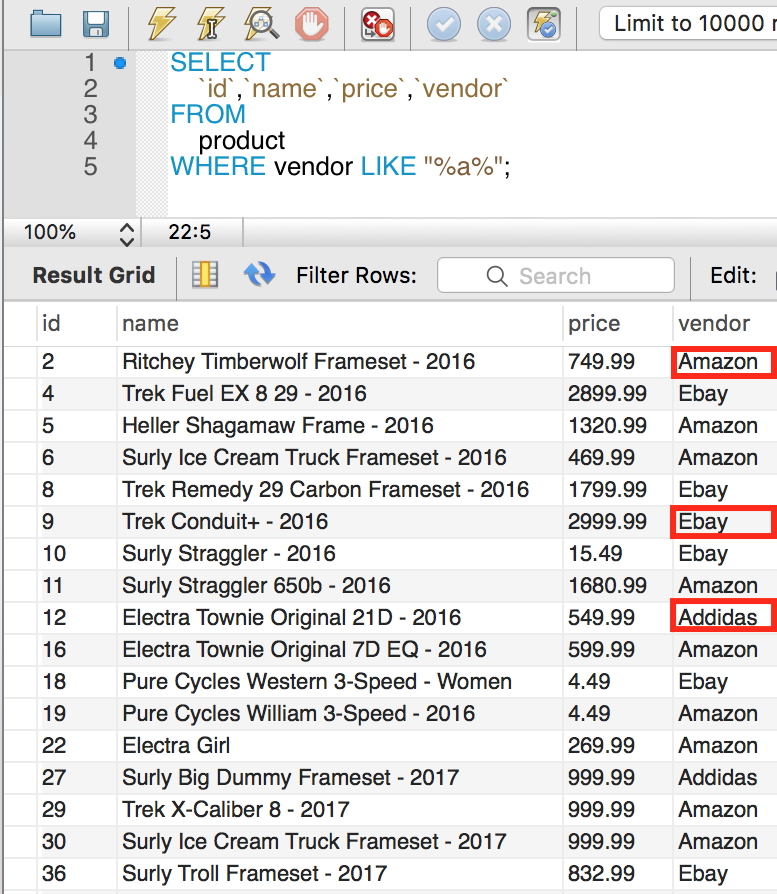Sort results by the vendor column header
Screen dimensions: 777x894
pos(714,323)
